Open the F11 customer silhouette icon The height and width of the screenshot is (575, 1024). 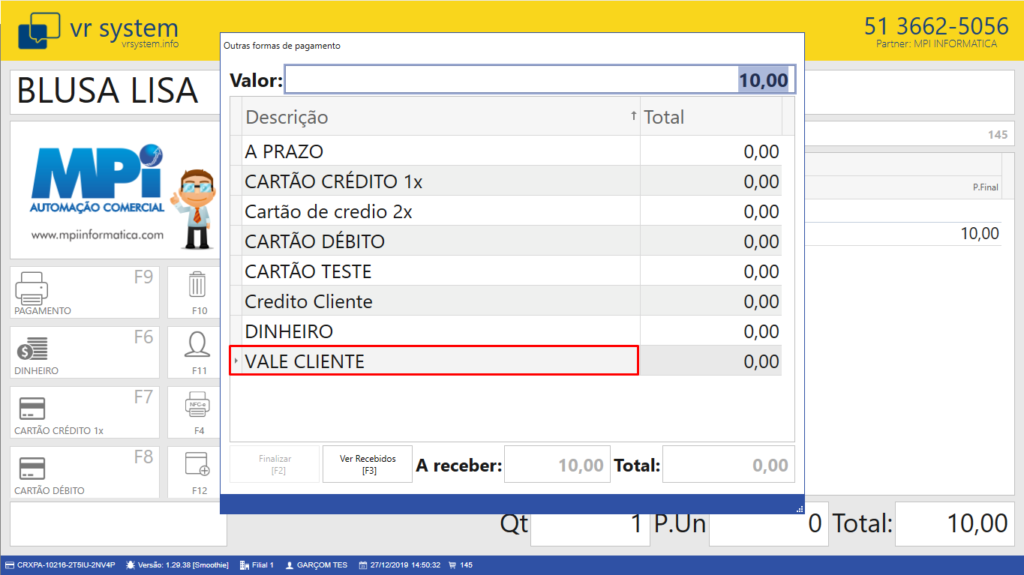coord(197,346)
